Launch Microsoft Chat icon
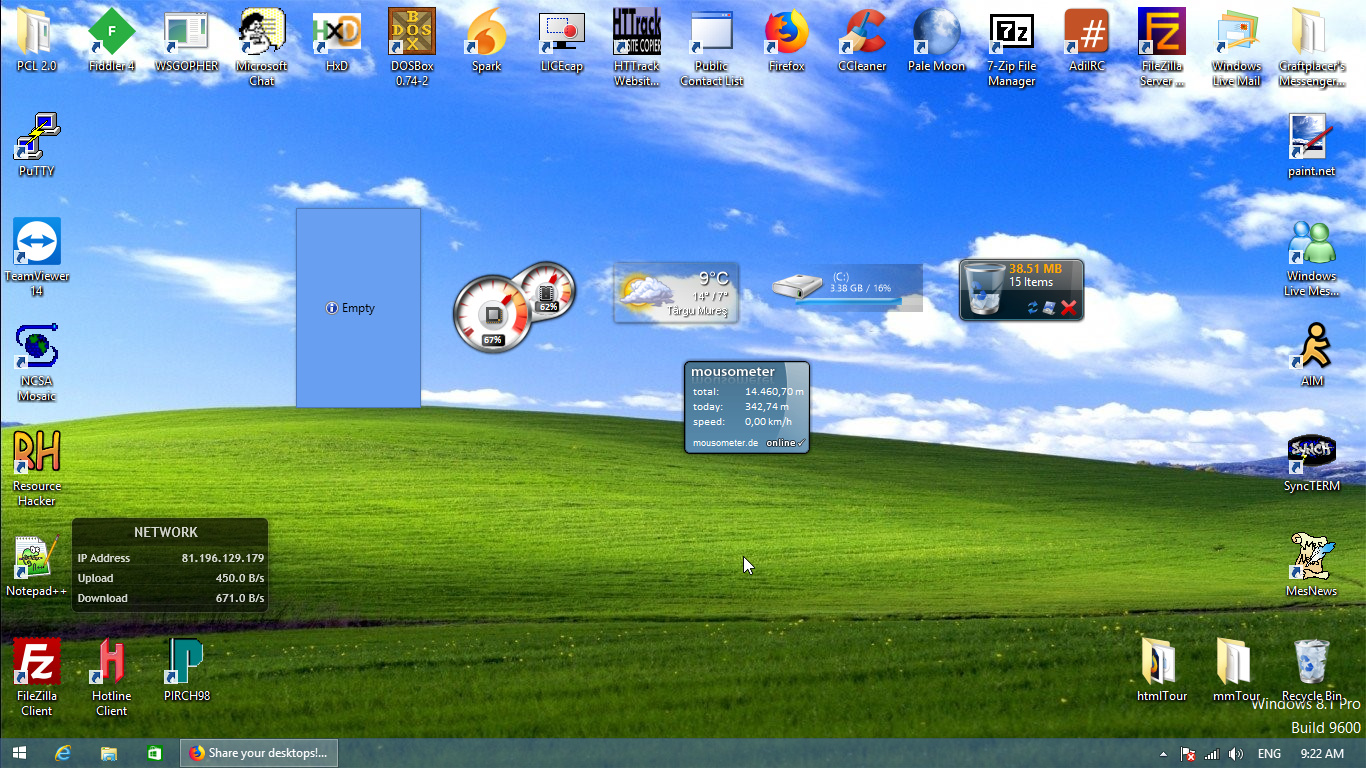Viewport: 1366px width, 768px height. click(x=261, y=48)
